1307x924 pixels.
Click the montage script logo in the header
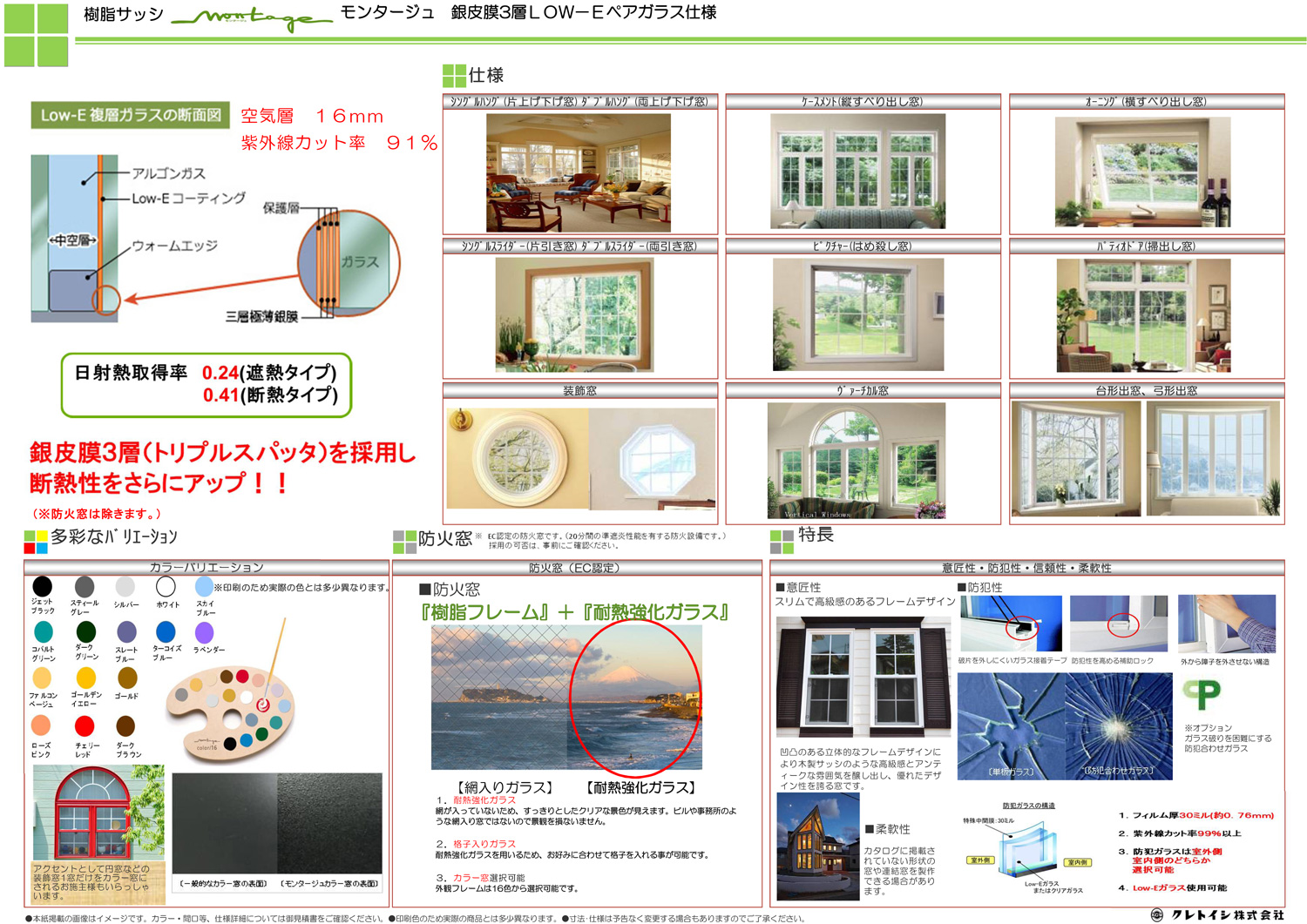click(x=252, y=17)
